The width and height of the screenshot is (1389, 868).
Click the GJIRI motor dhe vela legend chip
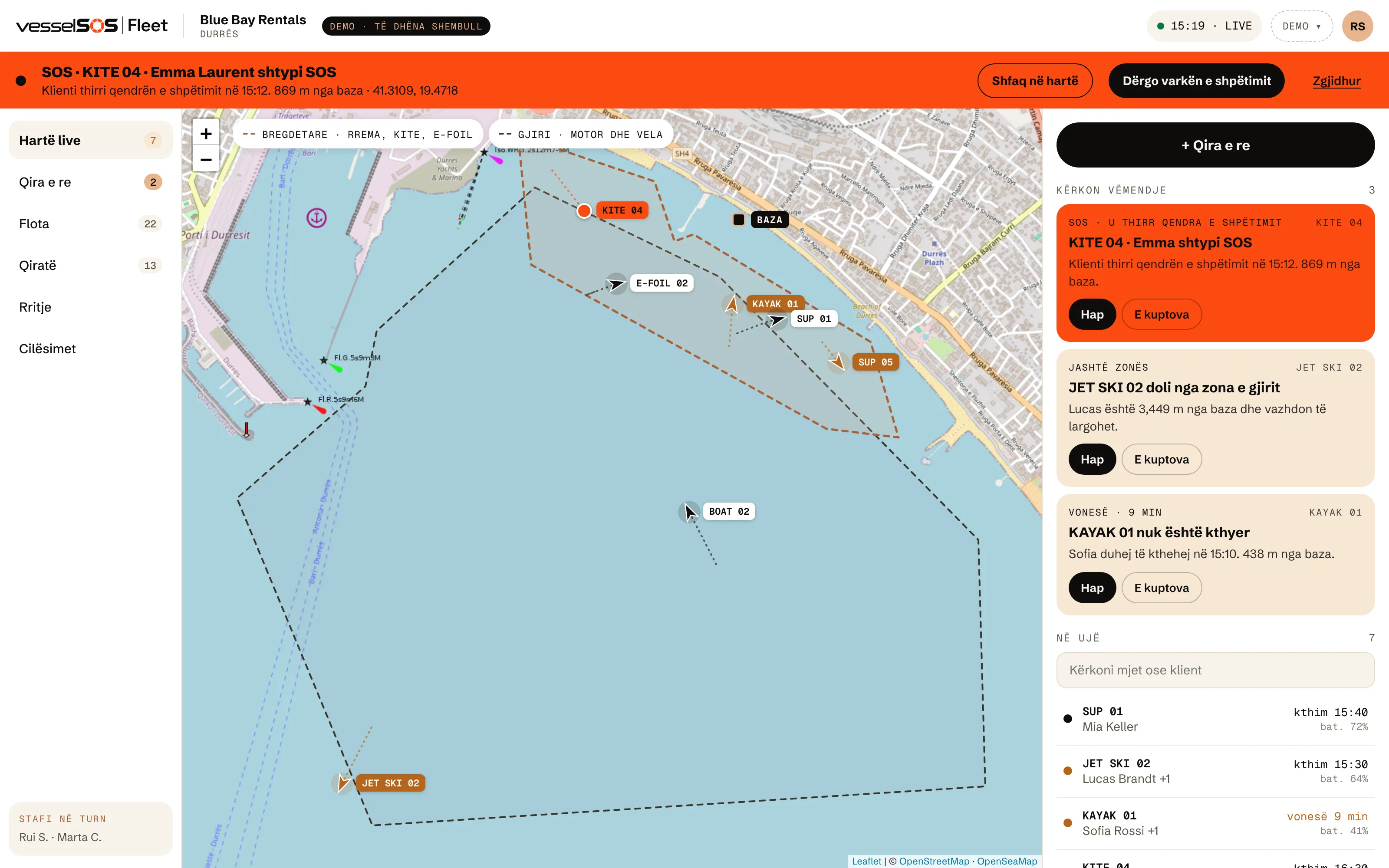(581, 135)
